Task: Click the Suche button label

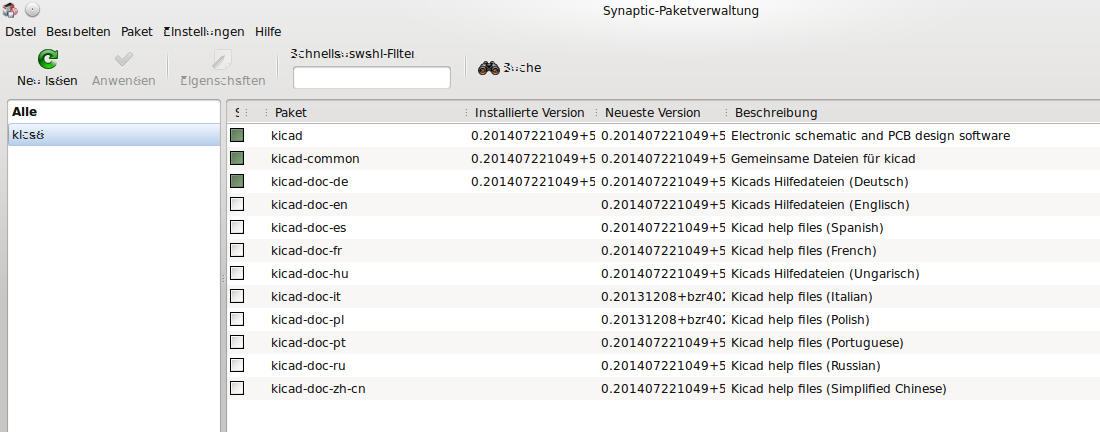Action: (523, 68)
